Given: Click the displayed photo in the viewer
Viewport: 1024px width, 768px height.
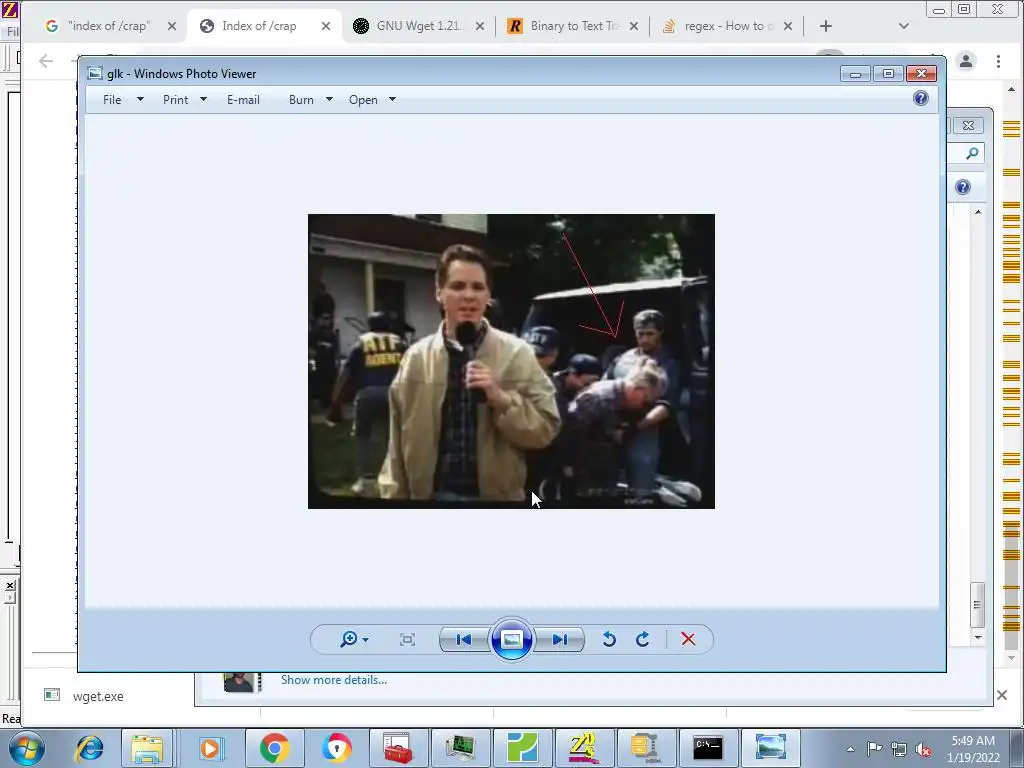Looking at the screenshot, I should (511, 361).
